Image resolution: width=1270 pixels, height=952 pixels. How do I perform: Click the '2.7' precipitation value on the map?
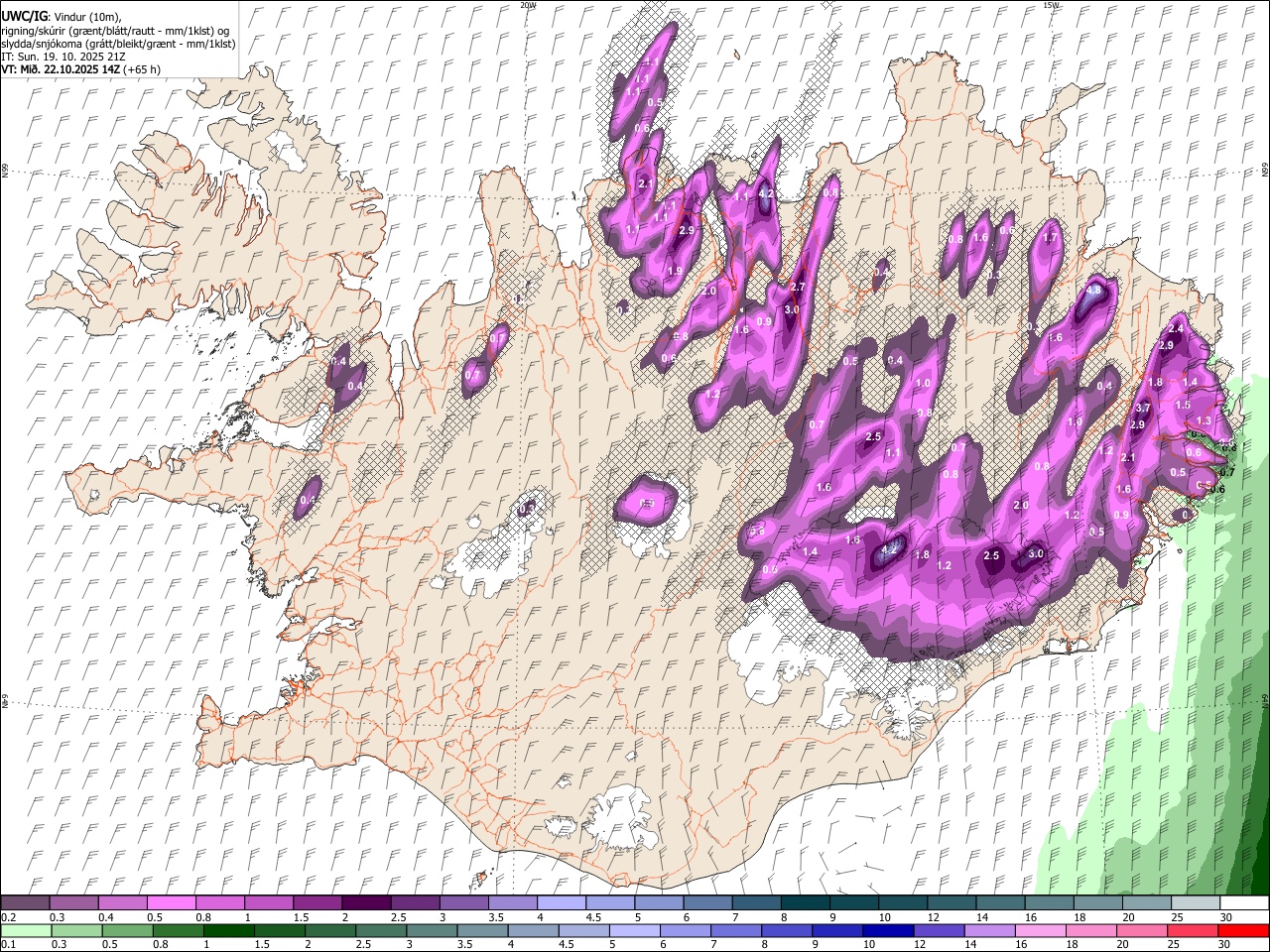[796, 287]
